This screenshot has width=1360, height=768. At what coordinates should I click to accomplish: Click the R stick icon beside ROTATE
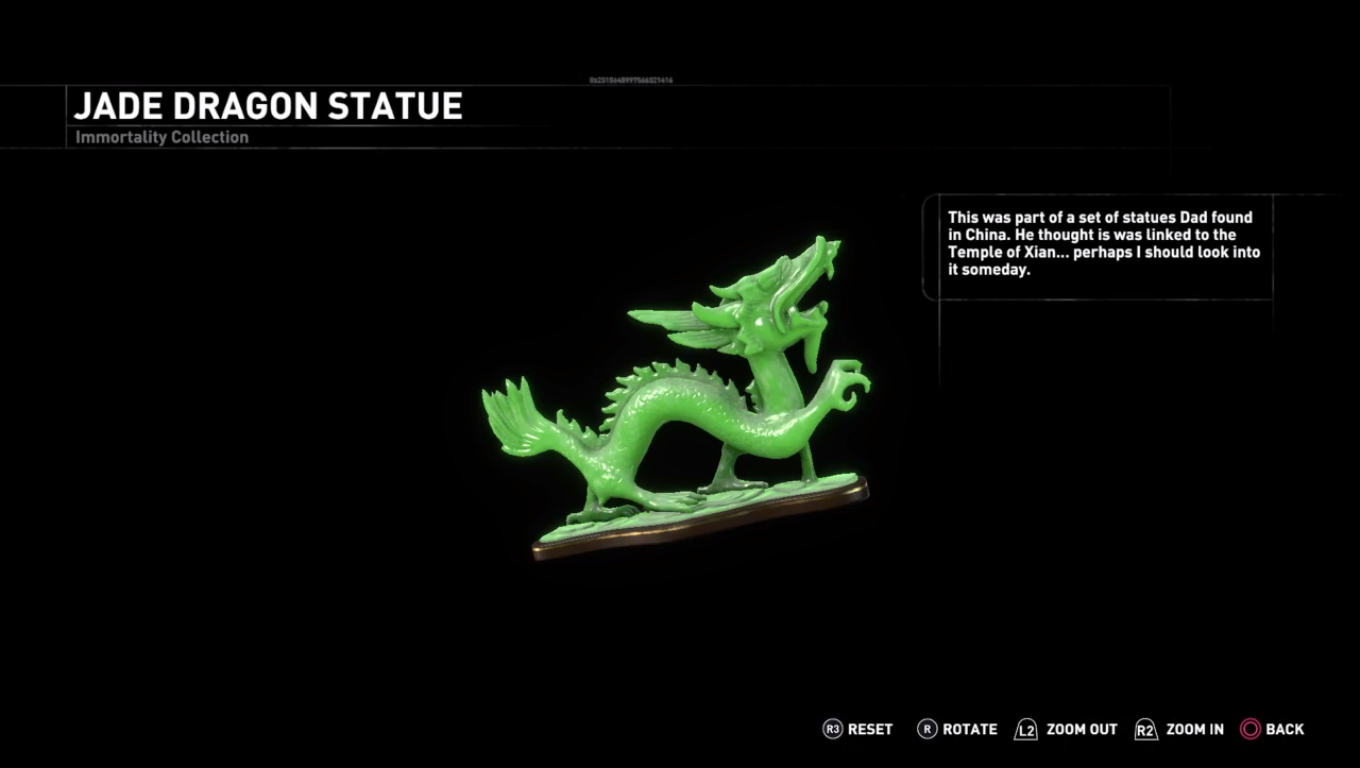tap(927, 729)
